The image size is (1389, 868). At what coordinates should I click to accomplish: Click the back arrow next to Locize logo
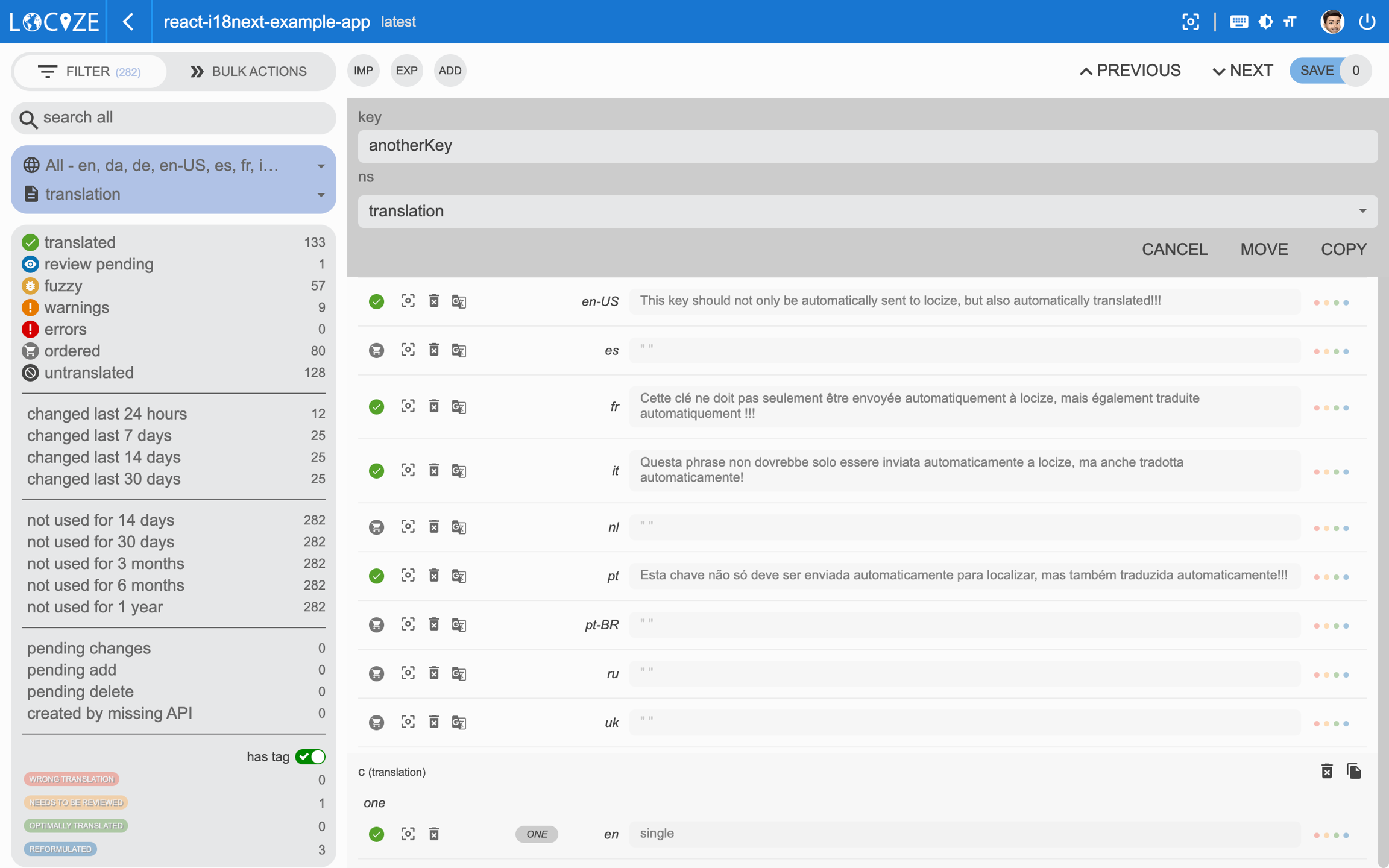point(128,22)
